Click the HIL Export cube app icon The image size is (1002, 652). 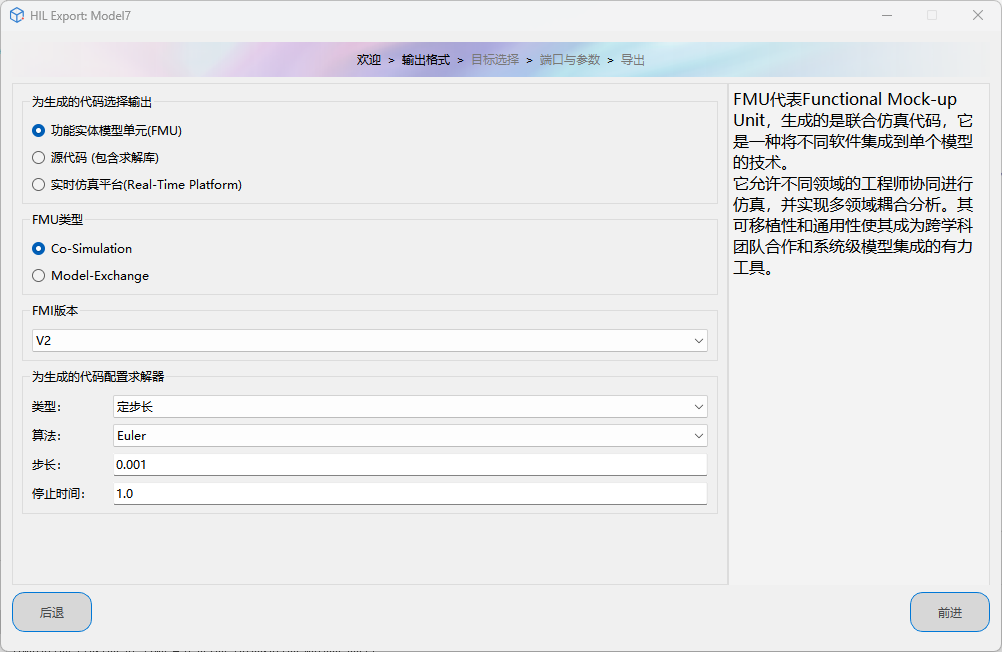[17, 15]
